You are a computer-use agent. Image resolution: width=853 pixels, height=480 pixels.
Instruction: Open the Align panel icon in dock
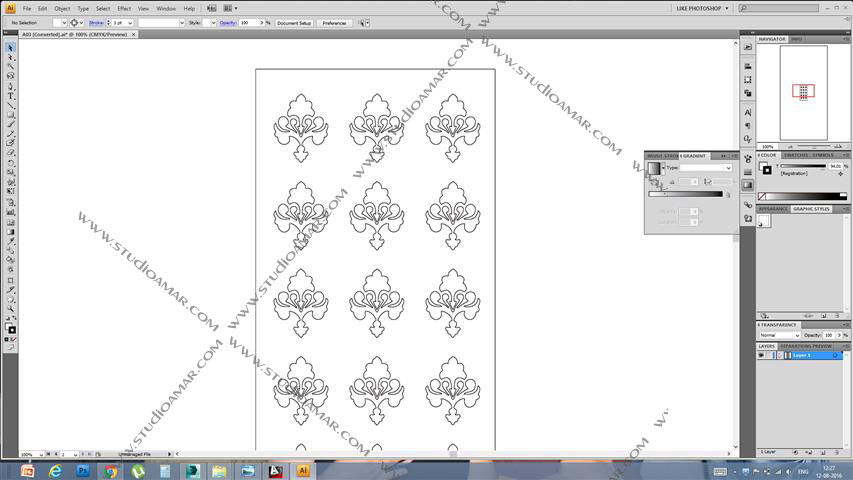coord(748,66)
